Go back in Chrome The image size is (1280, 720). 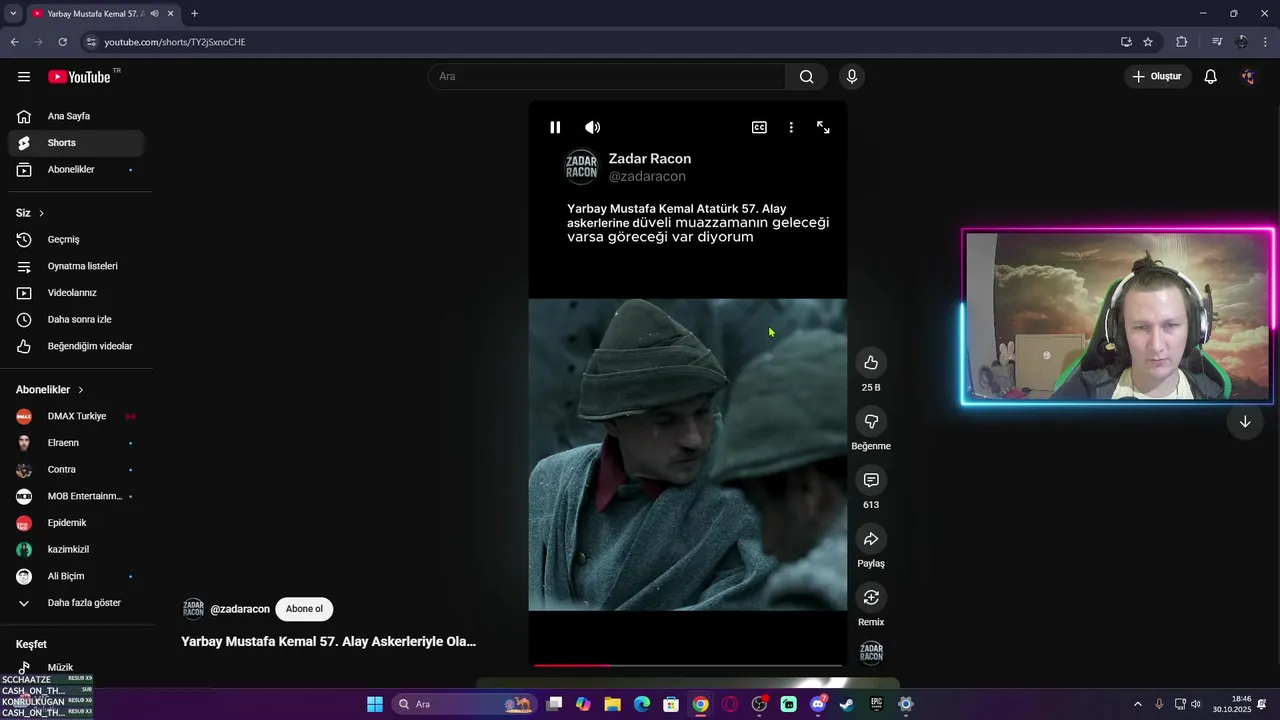click(x=14, y=42)
